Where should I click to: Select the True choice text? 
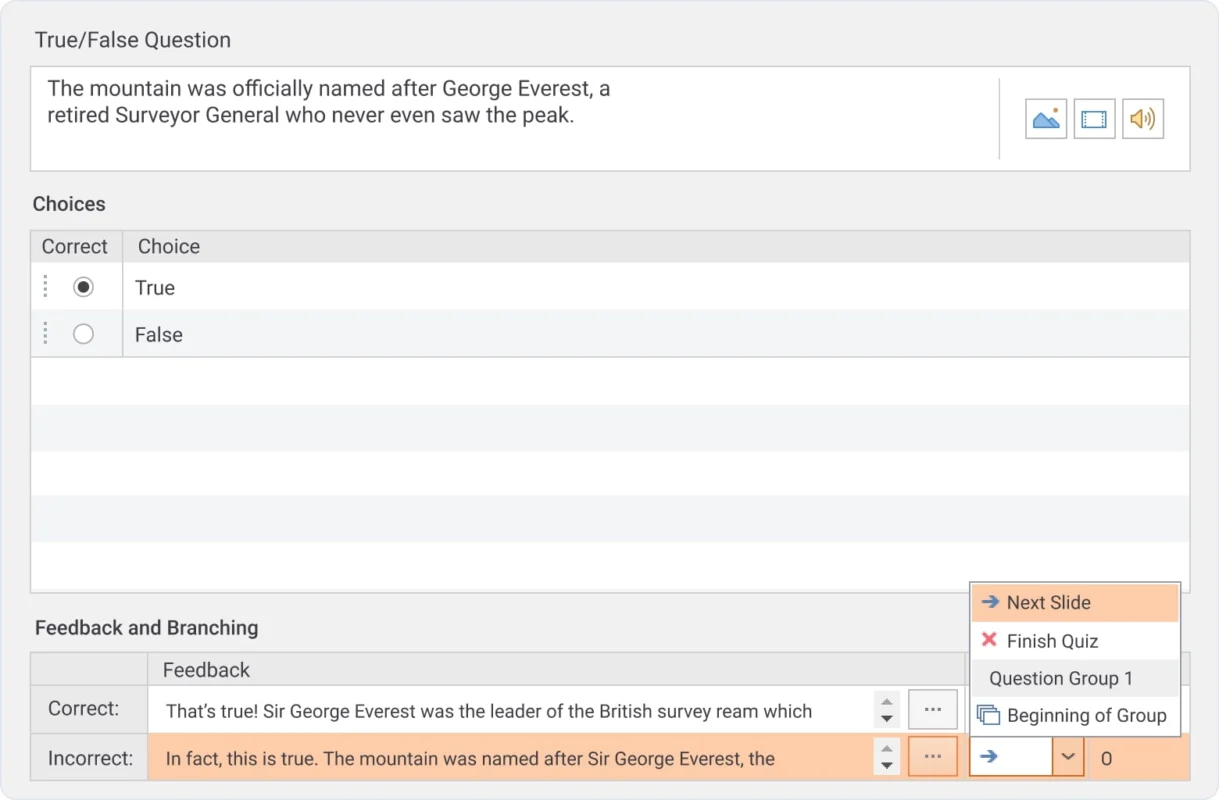(155, 288)
